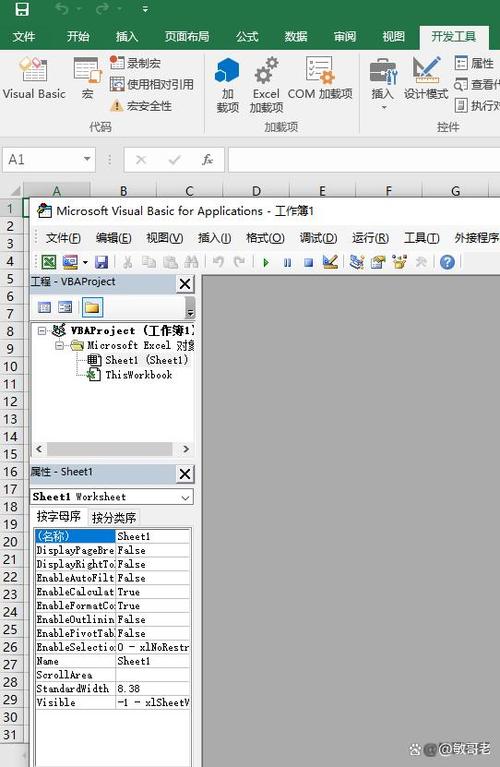Image resolution: width=500 pixels, height=767 pixels.
Task: Open the 插入 controls dropdown
Action: pos(383,84)
